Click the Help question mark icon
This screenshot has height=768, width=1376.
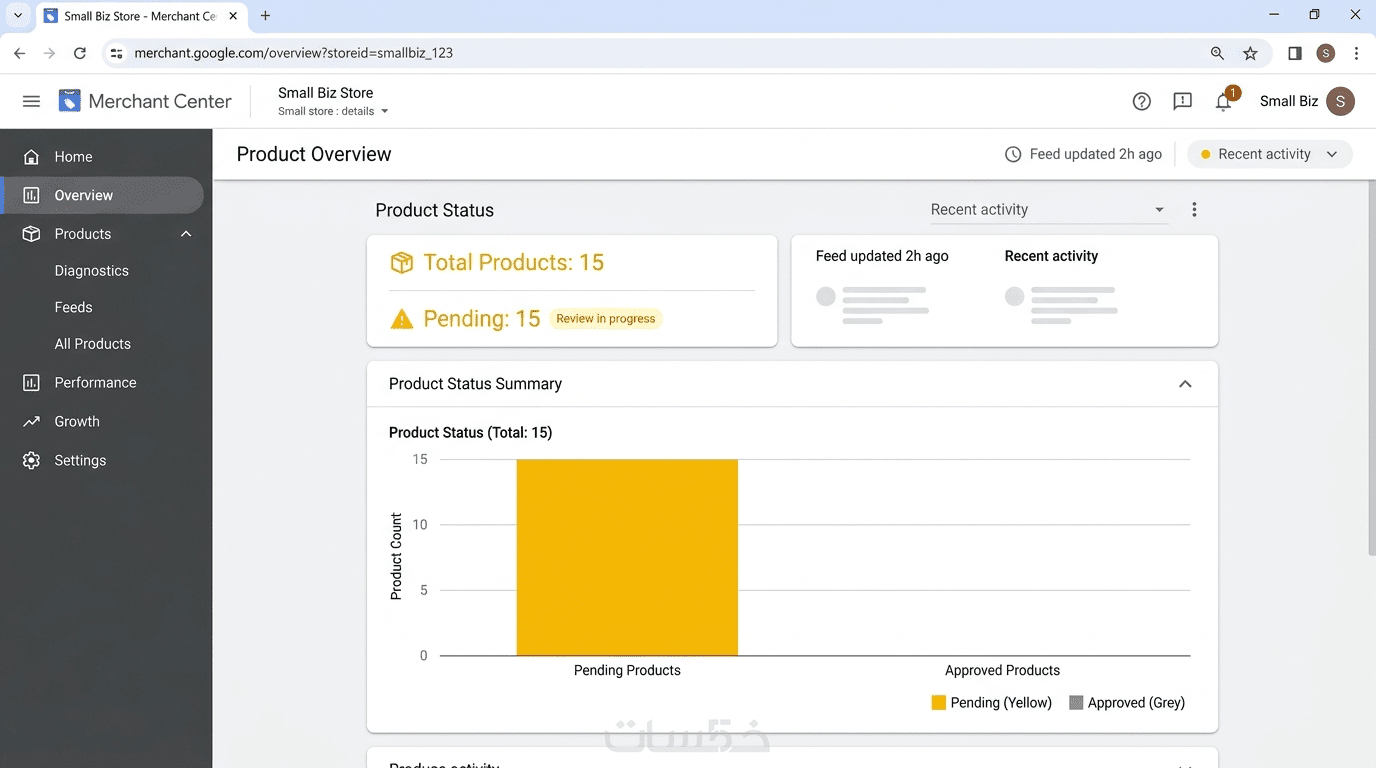(x=1141, y=101)
